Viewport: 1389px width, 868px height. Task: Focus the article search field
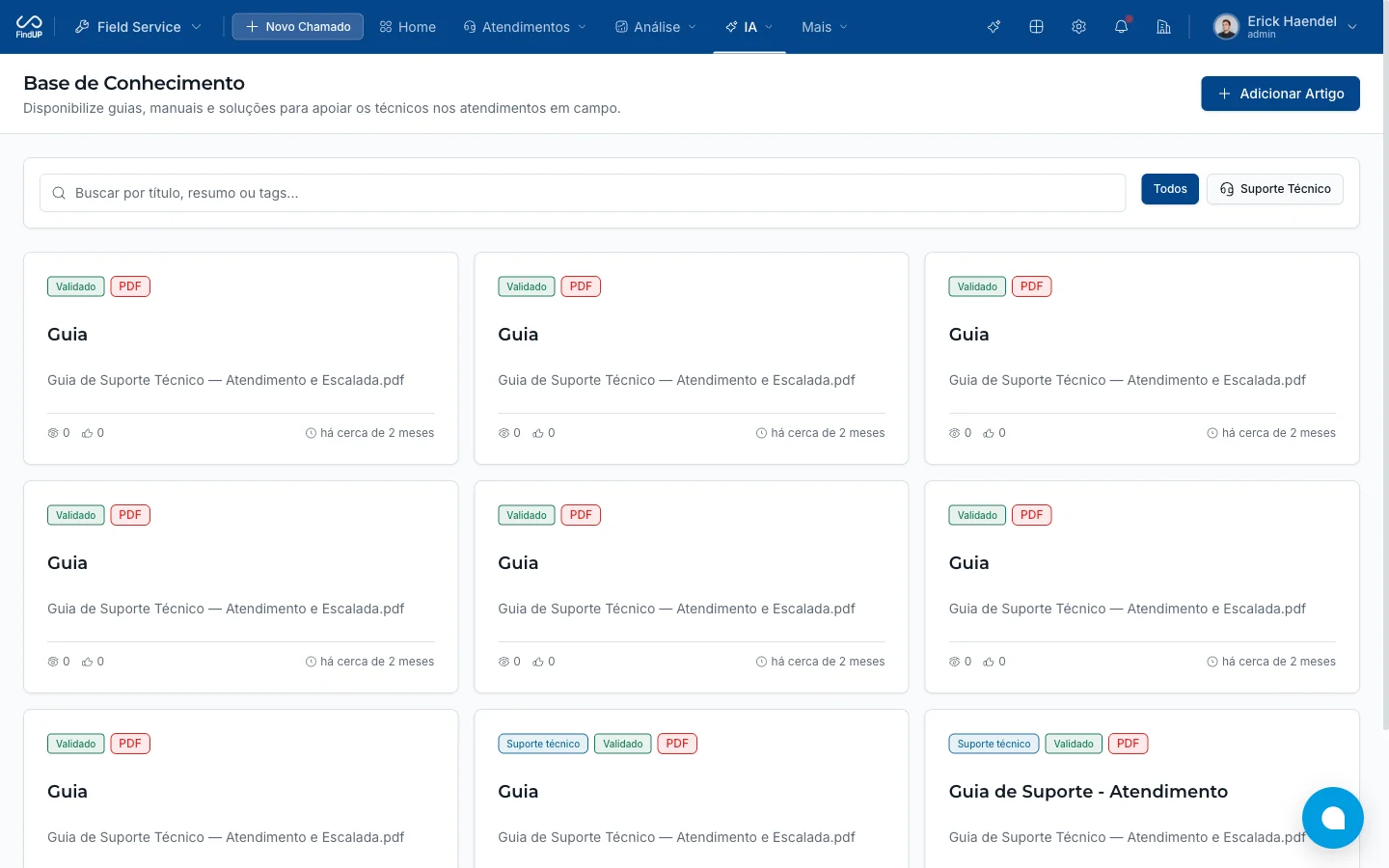tap(583, 193)
